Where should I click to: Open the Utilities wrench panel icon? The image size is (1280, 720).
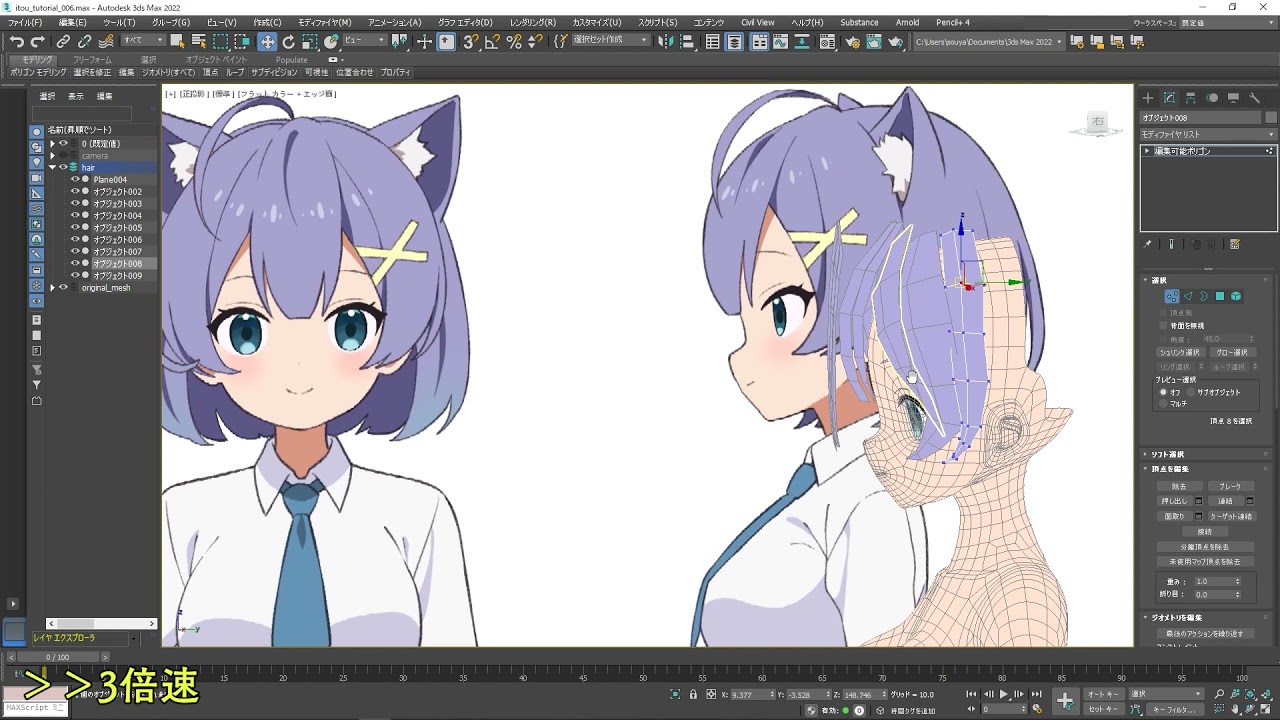(1254, 98)
